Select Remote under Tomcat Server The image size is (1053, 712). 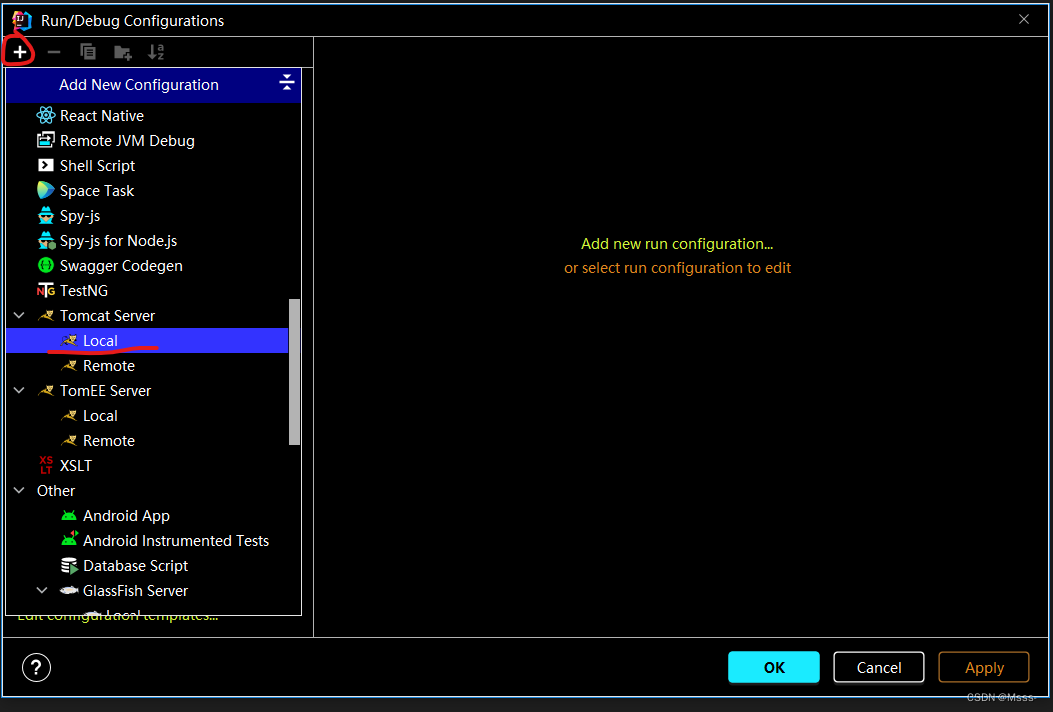[147, 365]
